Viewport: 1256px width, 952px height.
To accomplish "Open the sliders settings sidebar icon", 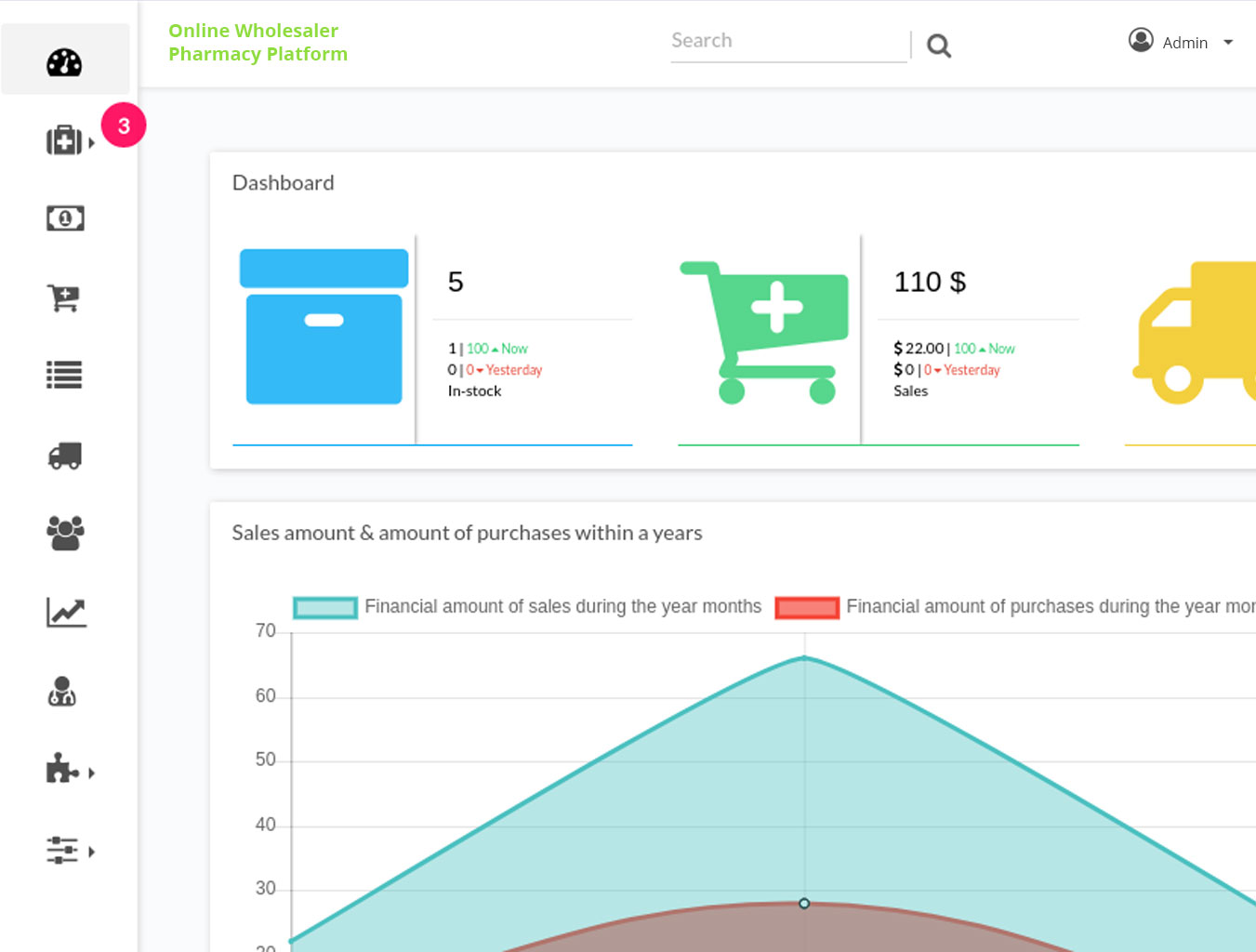I will pos(62,850).
